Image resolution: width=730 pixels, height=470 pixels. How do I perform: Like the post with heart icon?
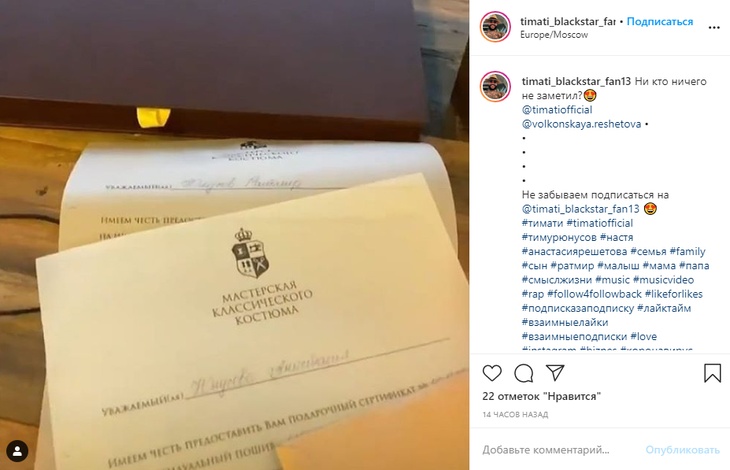[492, 373]
